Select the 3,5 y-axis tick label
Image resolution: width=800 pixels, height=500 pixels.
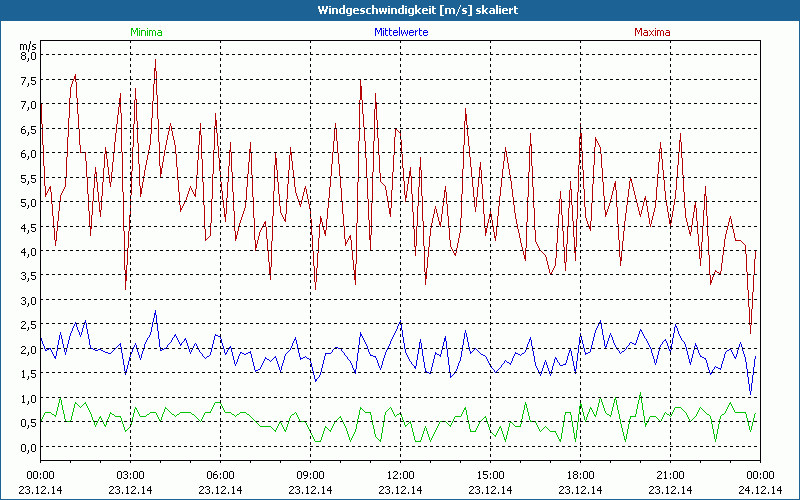[x=28, y=276]
